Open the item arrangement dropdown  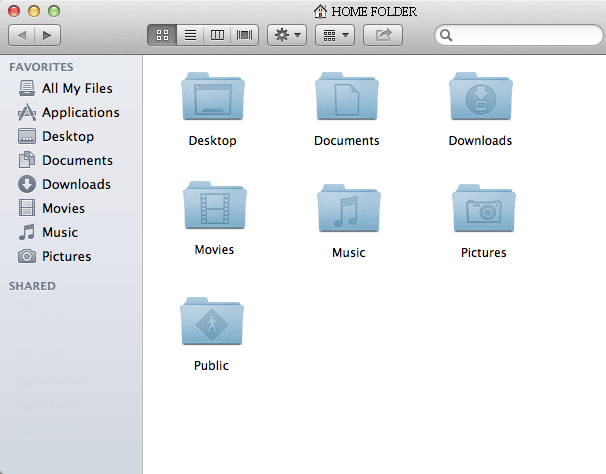point(334,35)
